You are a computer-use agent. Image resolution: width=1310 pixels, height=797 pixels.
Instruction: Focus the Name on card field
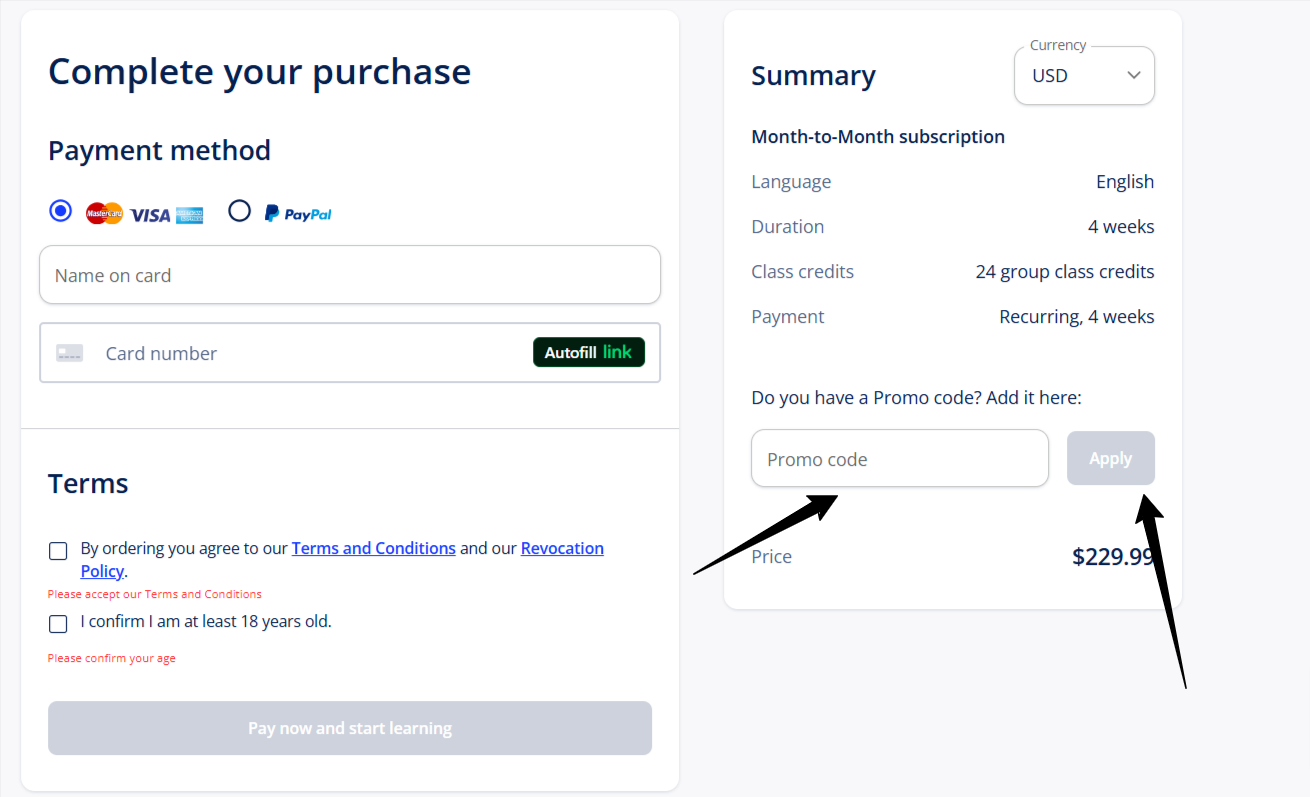tap(350, 275)
